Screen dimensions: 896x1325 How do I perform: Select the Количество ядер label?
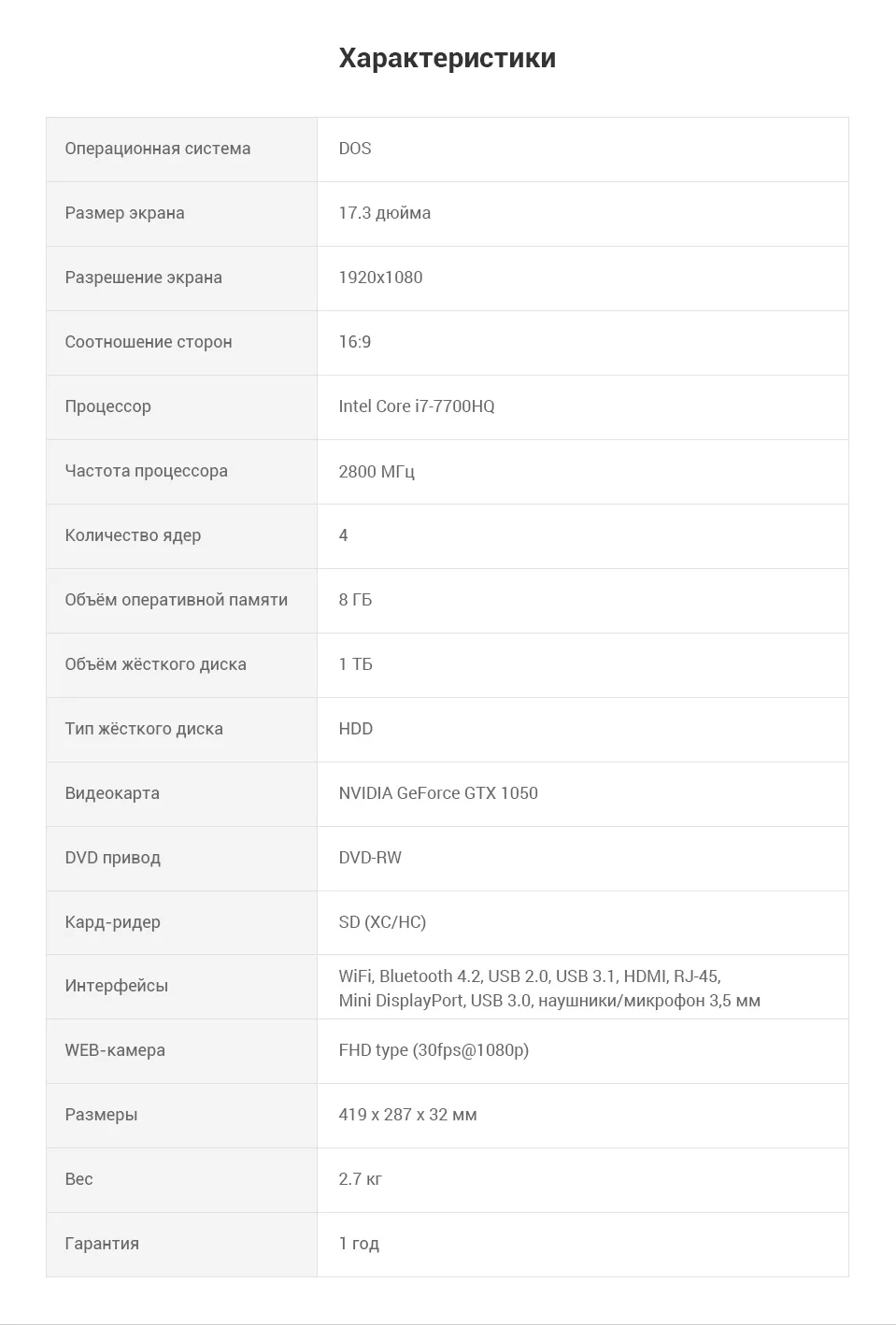pyautogui.click(x=133, y=535)
